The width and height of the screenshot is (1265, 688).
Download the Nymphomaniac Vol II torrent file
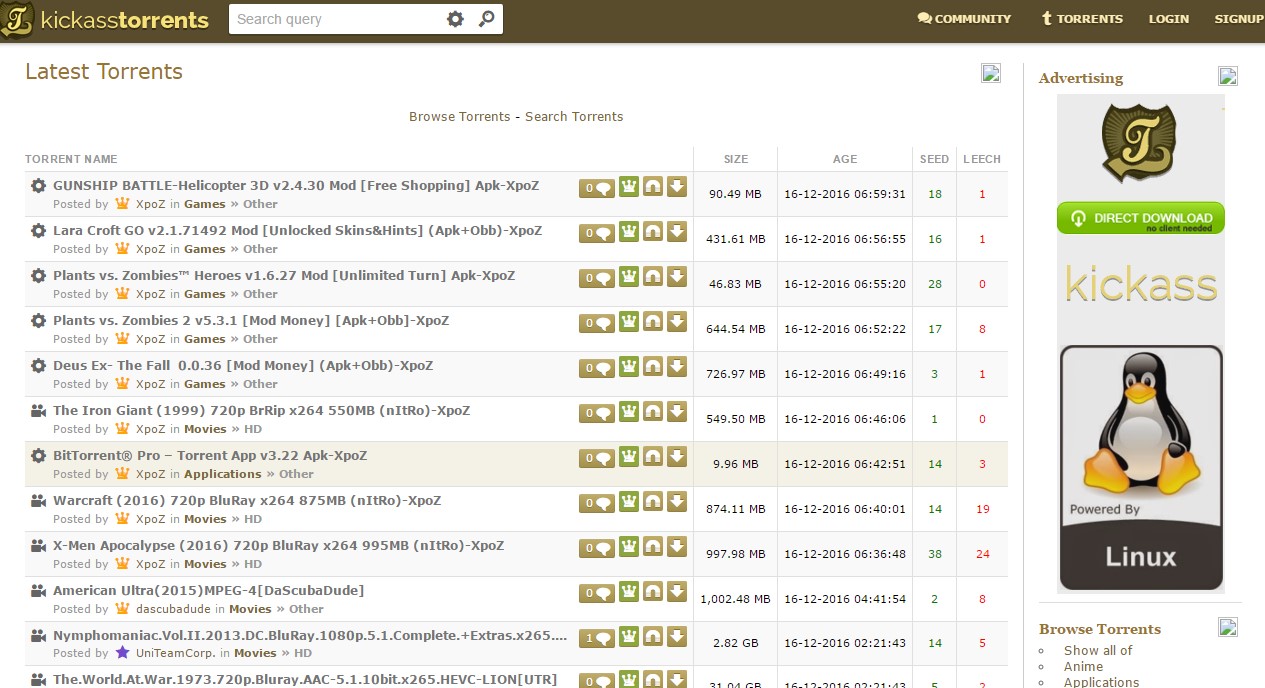pos(677,636)
